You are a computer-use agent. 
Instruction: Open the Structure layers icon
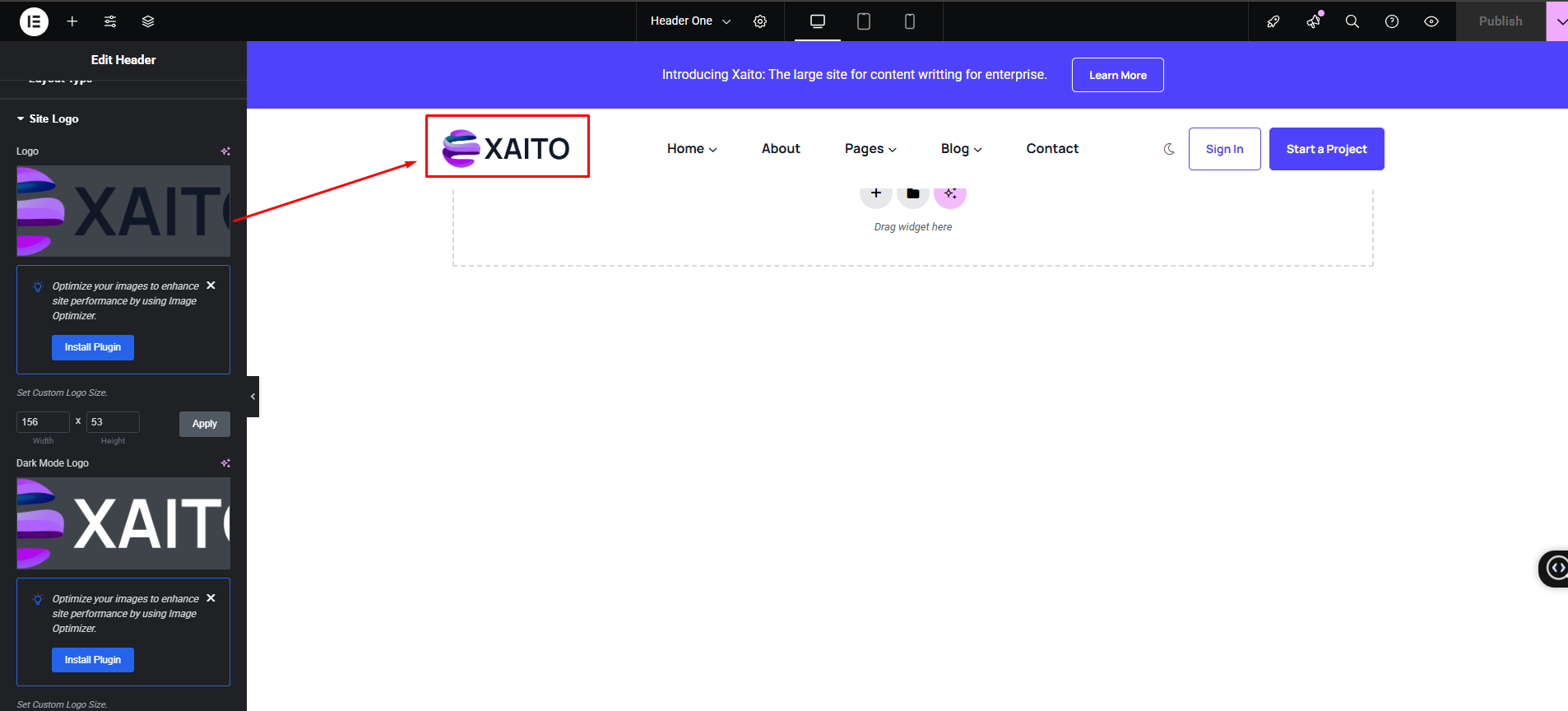tap(148, 21)
